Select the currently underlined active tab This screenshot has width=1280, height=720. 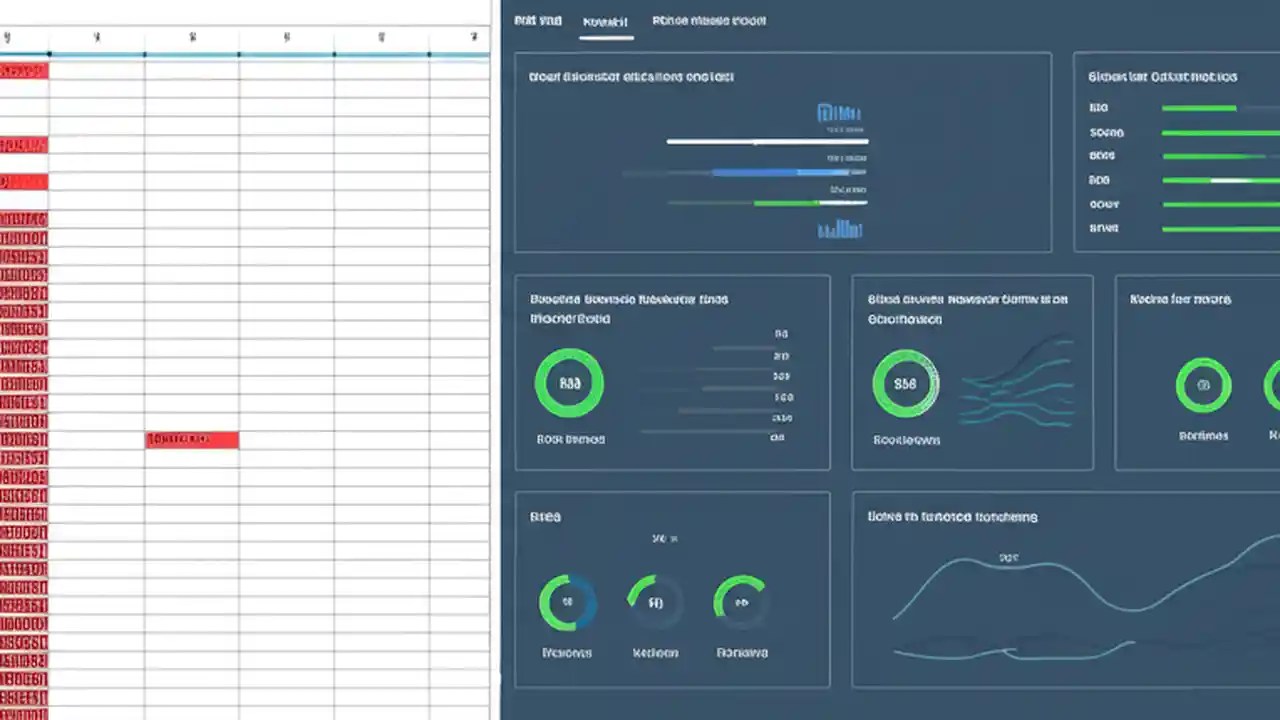(606, 21)
